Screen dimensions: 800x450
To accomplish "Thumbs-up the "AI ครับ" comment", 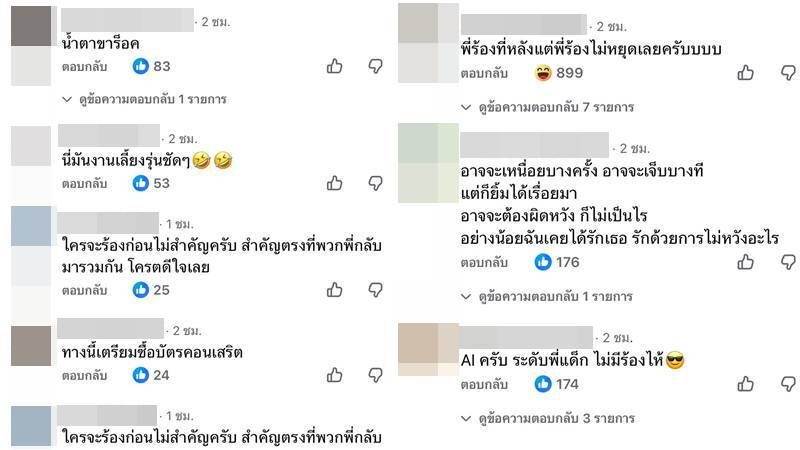I will [745, 384].
